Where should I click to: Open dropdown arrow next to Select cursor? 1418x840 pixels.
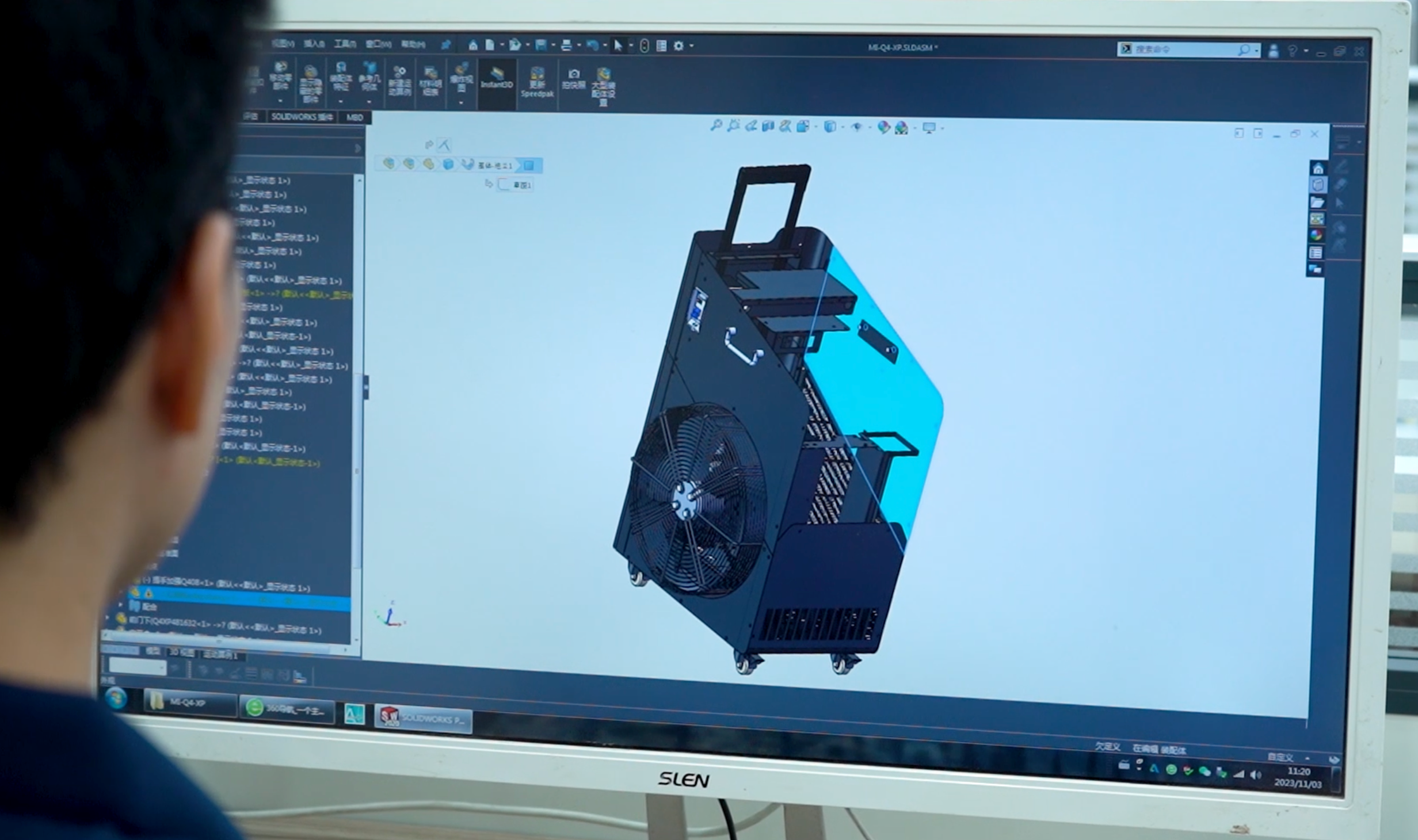pos(631,45)
